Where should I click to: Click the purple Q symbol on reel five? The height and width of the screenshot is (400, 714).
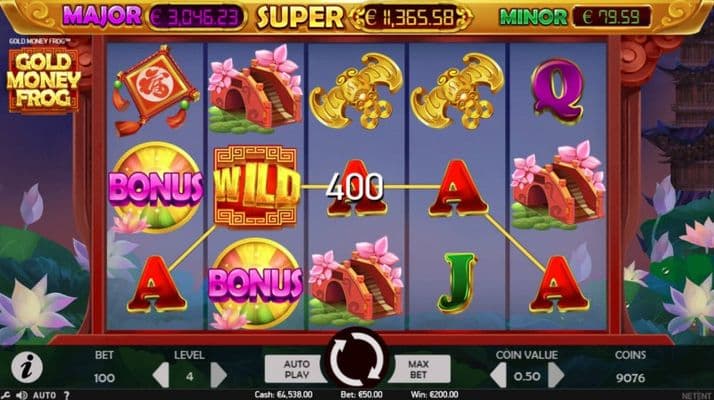click(x=557, y=91)
